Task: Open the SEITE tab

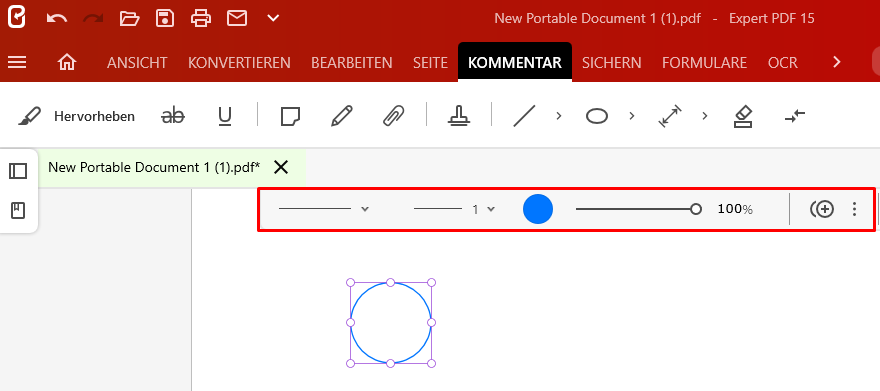Action: click(430, 63)
